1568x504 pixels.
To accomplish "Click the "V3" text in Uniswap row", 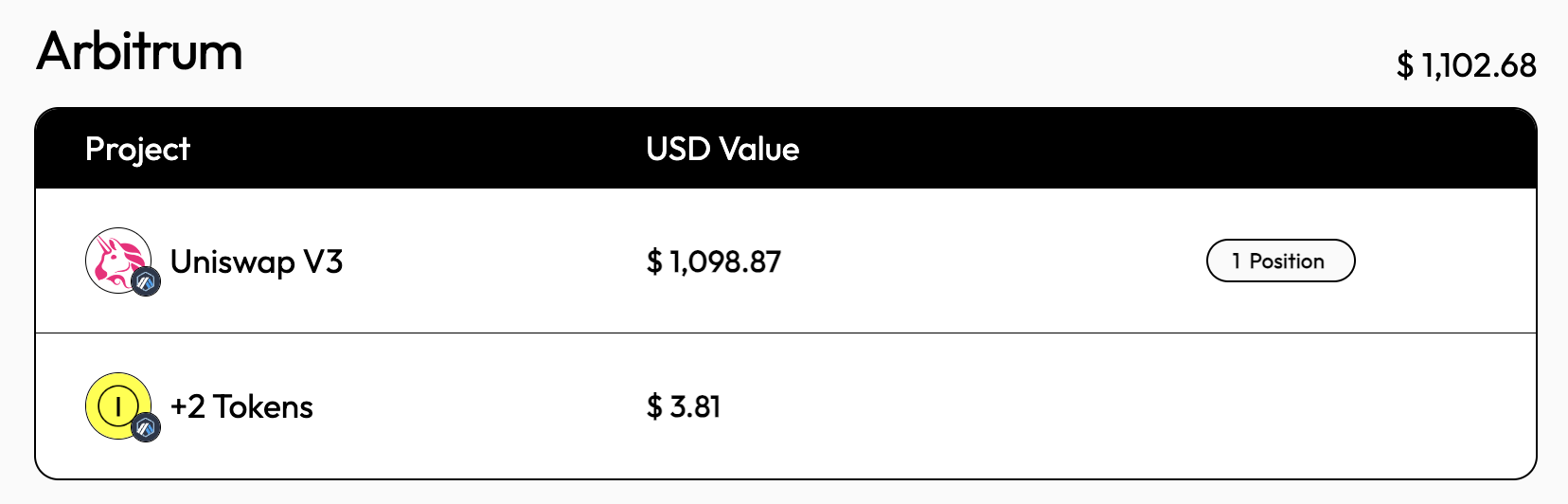I will click(323, 261).
